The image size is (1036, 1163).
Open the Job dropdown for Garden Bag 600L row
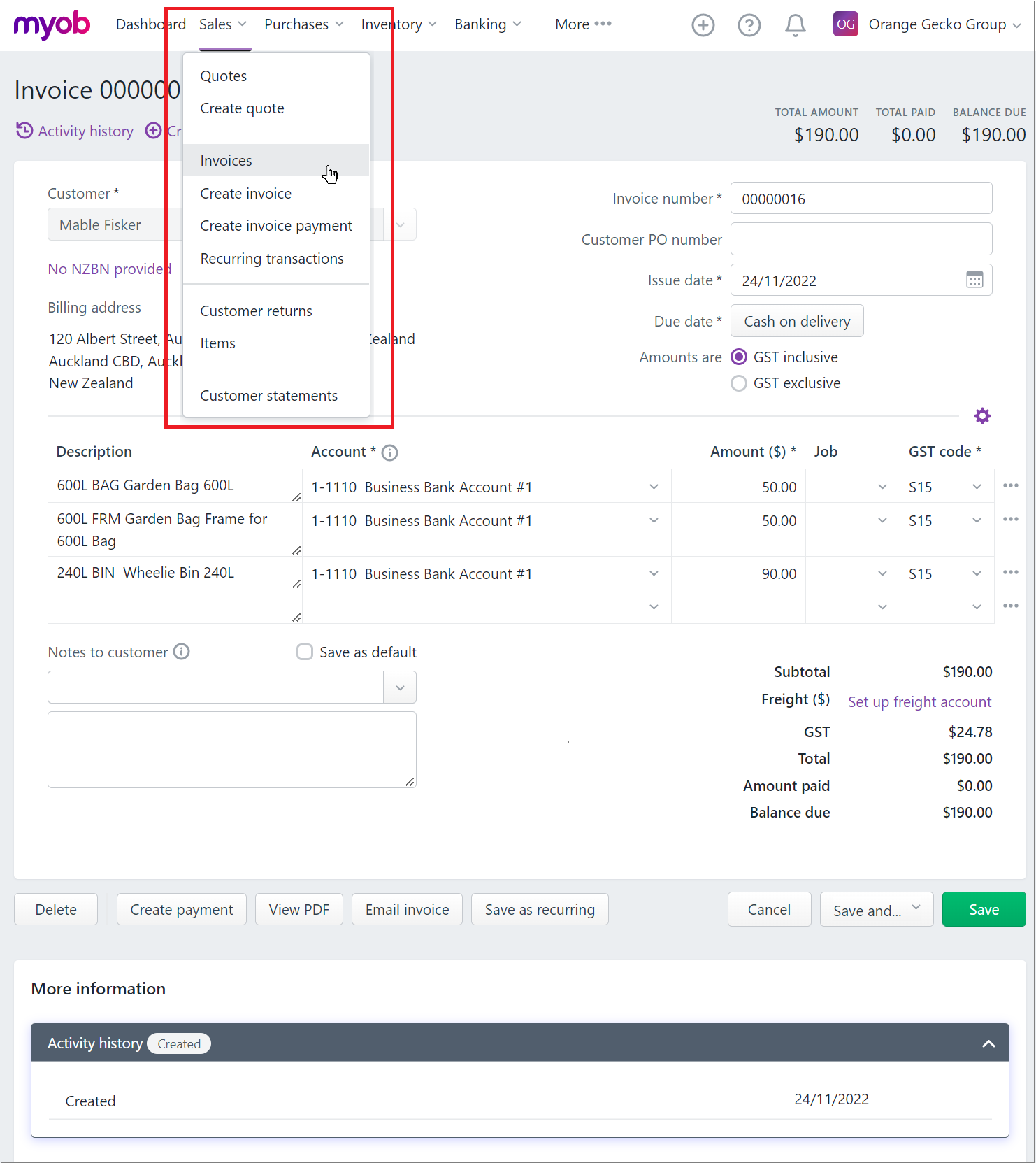[882, 487]
